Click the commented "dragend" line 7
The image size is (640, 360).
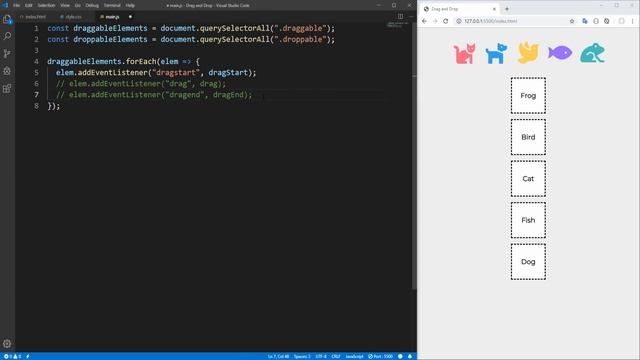click(154, 95)
